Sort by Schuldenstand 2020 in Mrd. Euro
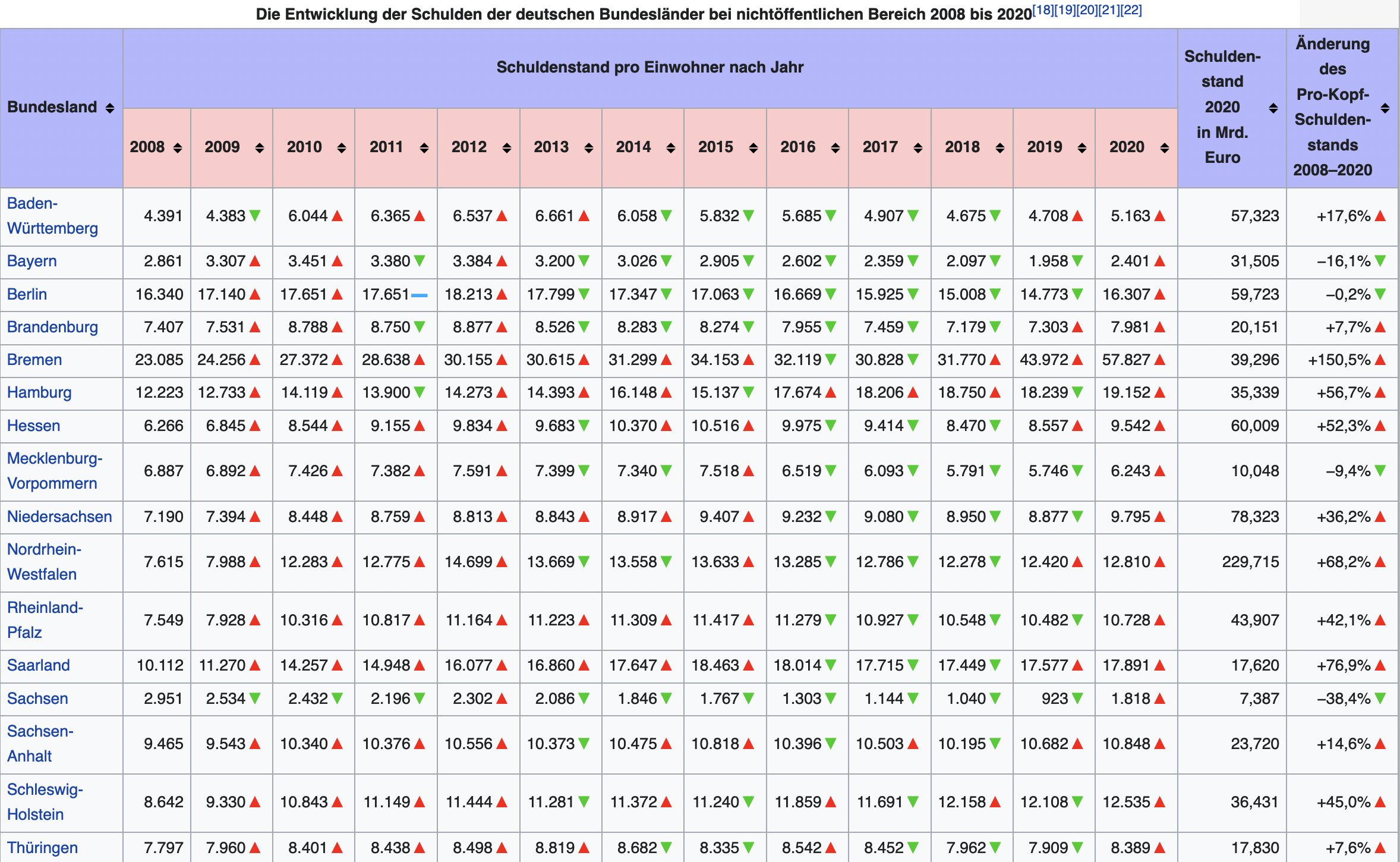This screenshot has height=862, width=1400. 1273,108
